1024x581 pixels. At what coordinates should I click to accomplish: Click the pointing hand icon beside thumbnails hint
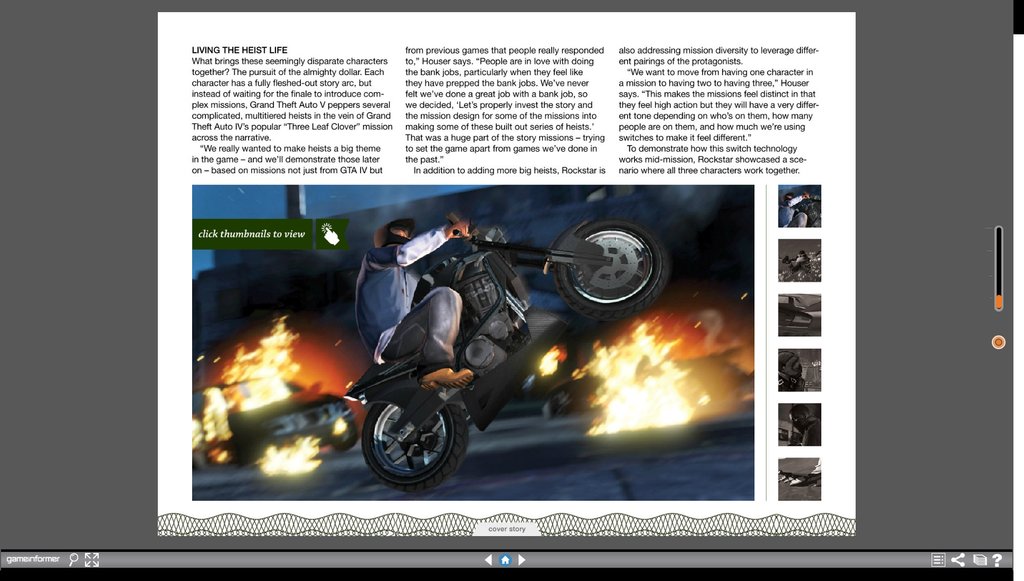331,234
